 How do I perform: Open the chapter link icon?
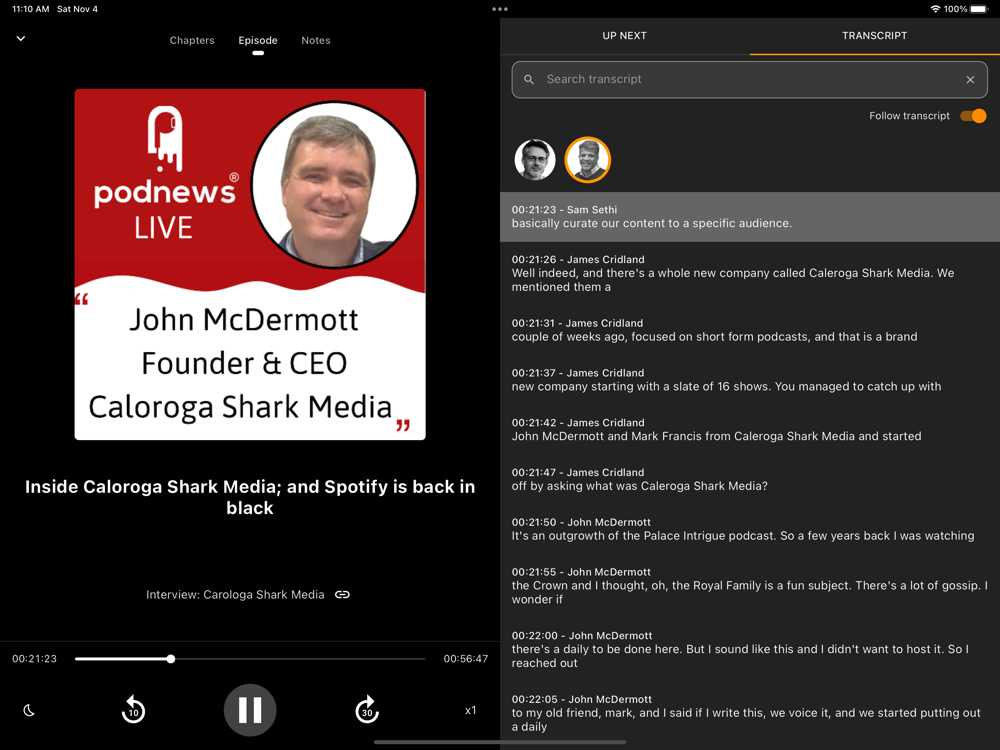(342, 594)
